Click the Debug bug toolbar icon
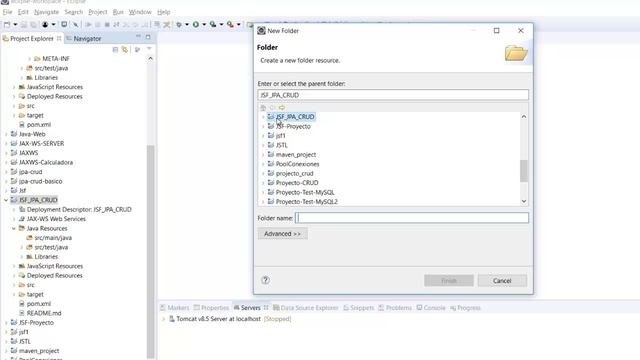640x360 pixels. [179, 24]
